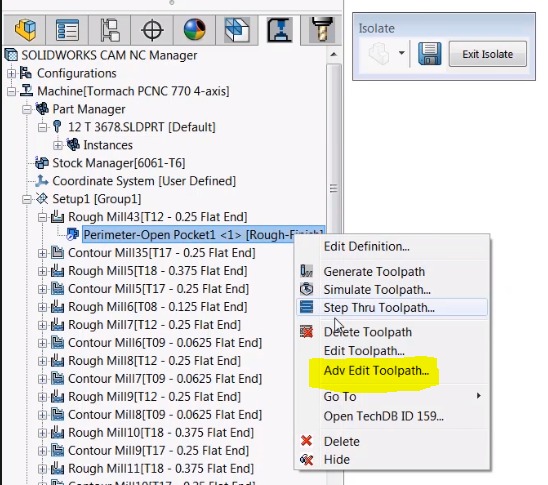Click the Coordinate System icon
Image resolution: width=548 pixels, height=485 pixels.
point(42,181)
